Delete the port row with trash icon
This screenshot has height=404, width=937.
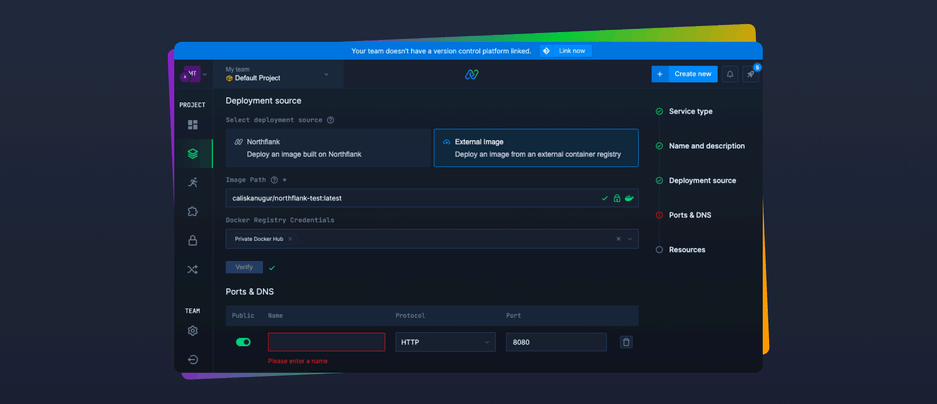click(626, 342)
